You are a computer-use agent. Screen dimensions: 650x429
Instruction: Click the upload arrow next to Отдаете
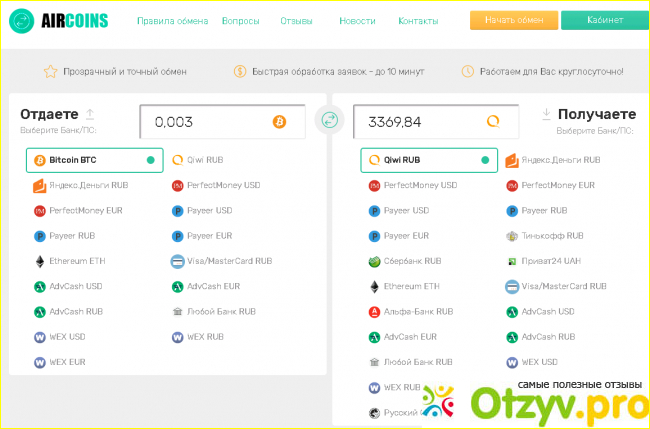coord(90,114)
